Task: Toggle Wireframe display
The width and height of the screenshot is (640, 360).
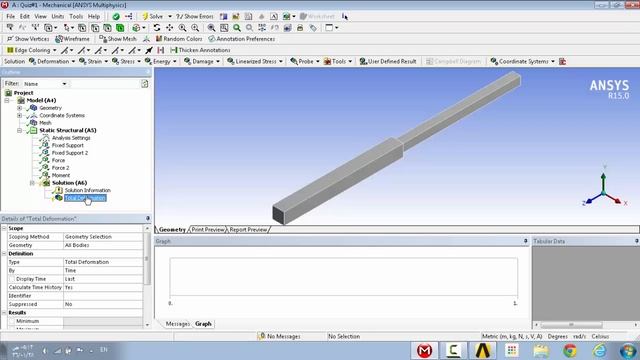Action: click(72, 39)
